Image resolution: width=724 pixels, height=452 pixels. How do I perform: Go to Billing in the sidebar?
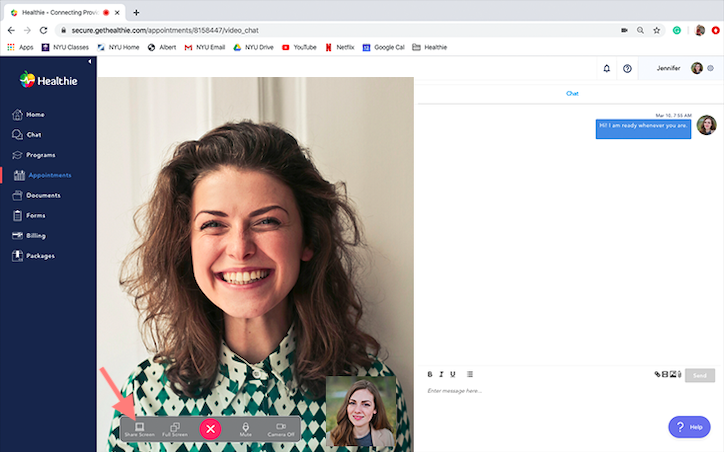click(29, 235)
